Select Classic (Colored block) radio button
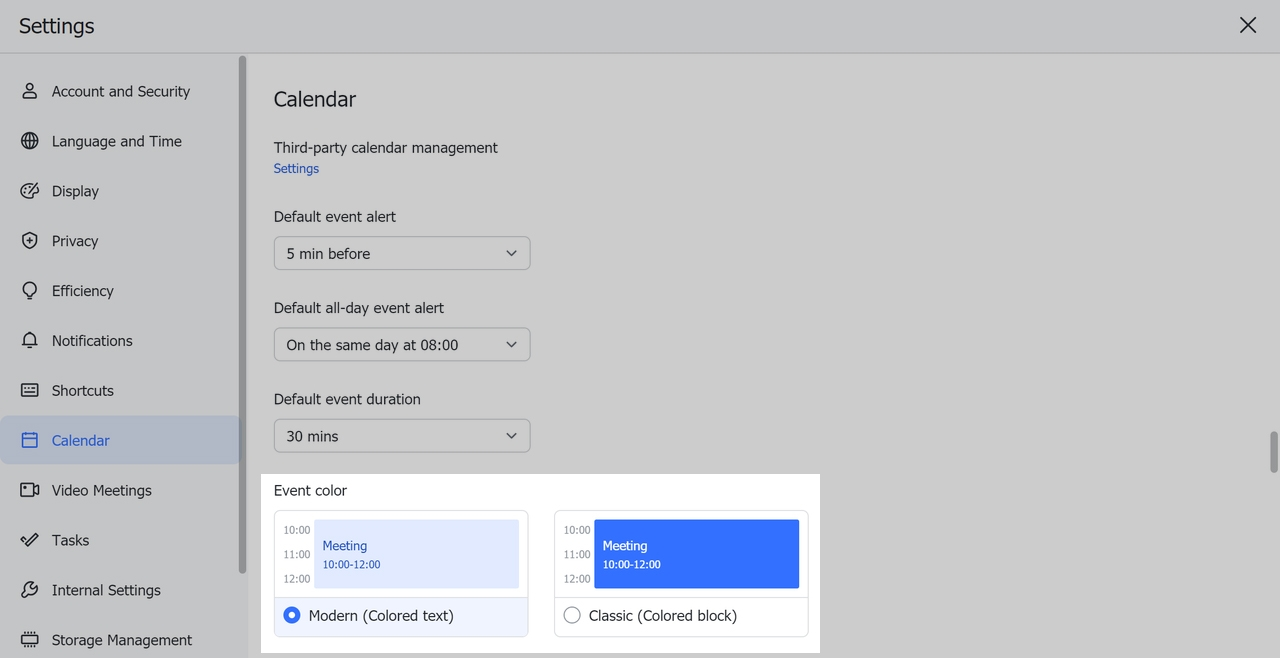The image size is (1280, 658). (x=572, y=616)
